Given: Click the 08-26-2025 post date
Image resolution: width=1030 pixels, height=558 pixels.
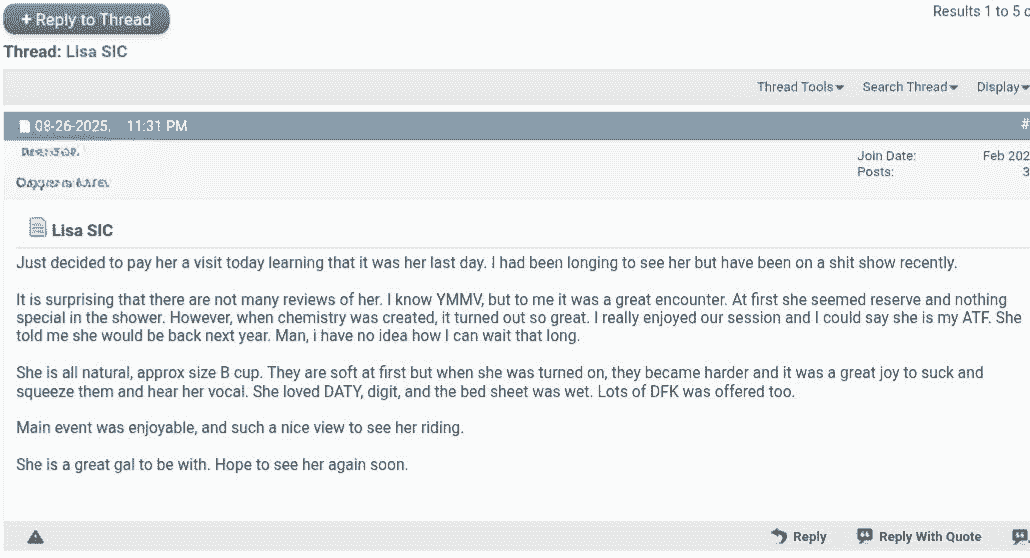Looking at the screenshot, I should pyautogui.click(x=72, y=126).
